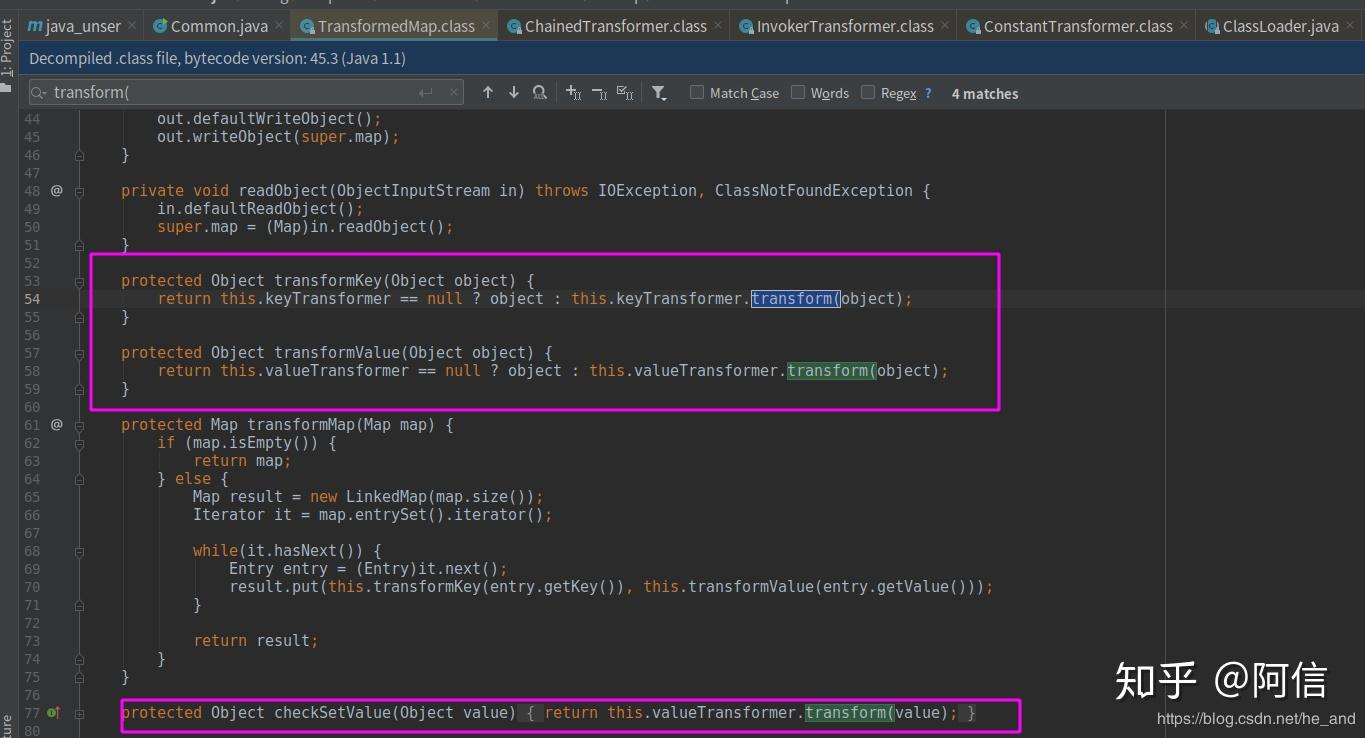Enable the Regex checkbox

coord(868,93)
